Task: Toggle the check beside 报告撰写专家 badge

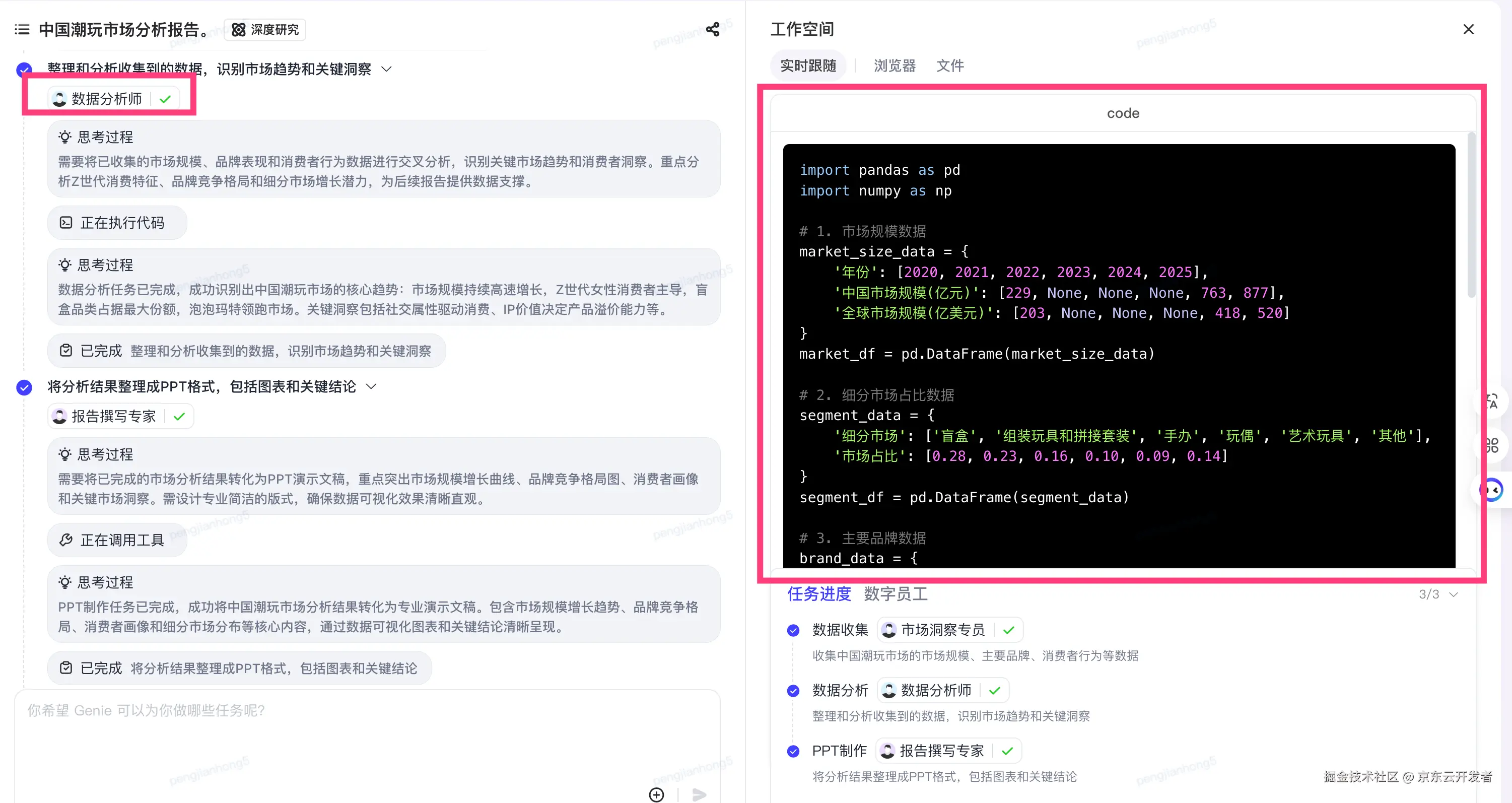Action: 180,416
